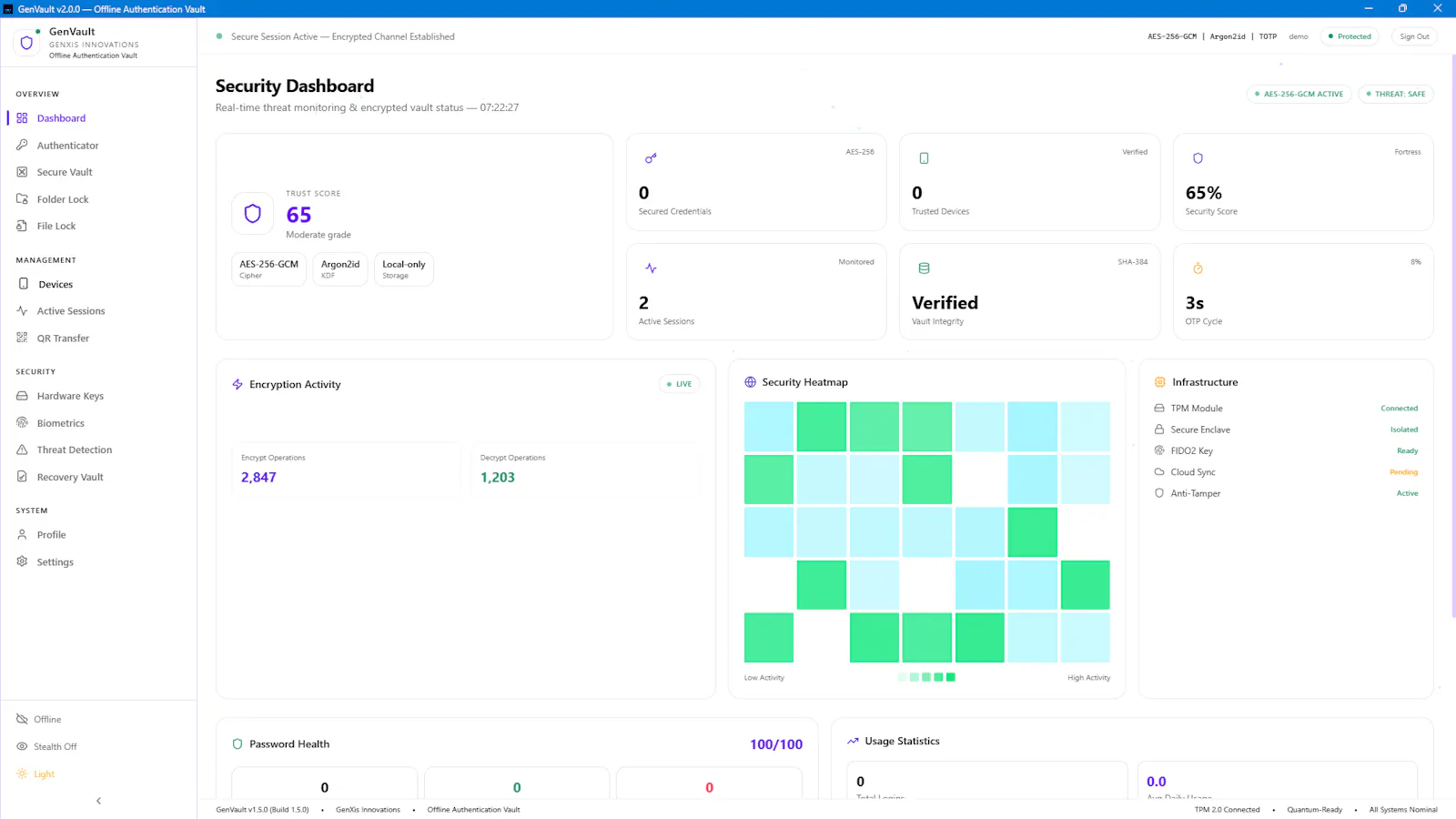
Task: Click the key icon on Secured Credentials card
Action: [651, 158]
